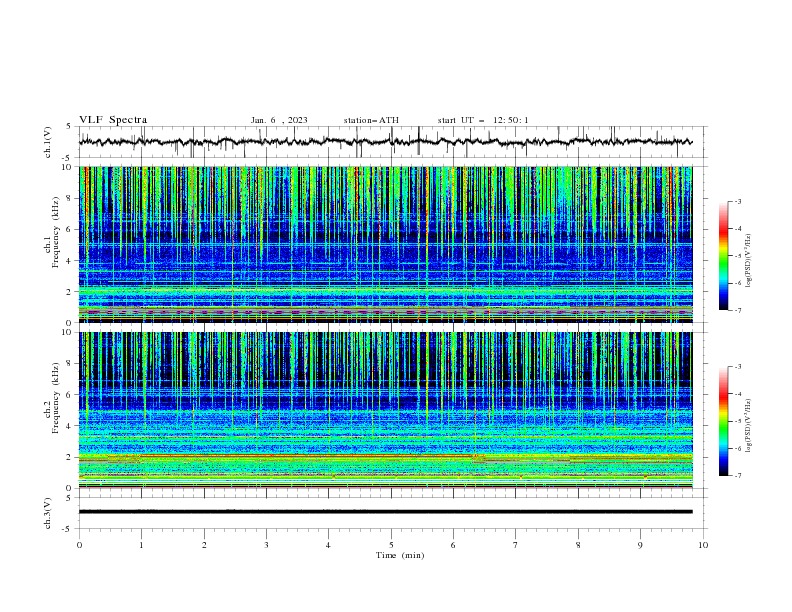792x612 pixels.
Task: Click the time axis tick label "3"
Action: 266,545
